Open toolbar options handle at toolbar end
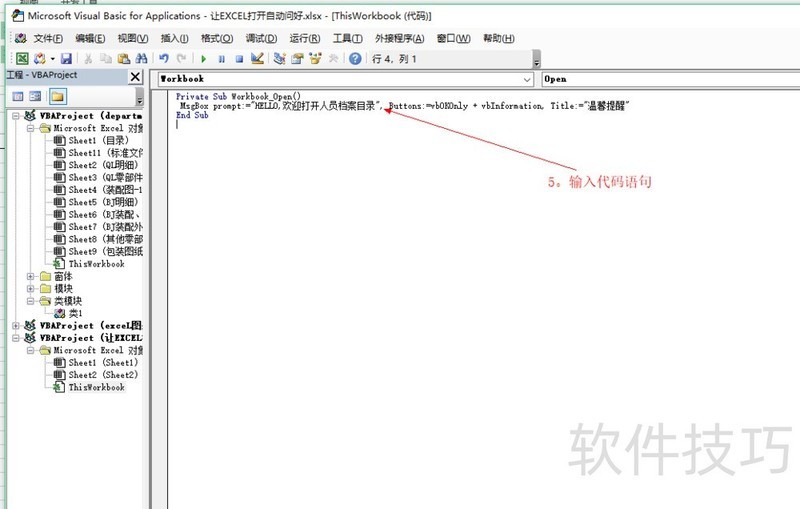 536,59
